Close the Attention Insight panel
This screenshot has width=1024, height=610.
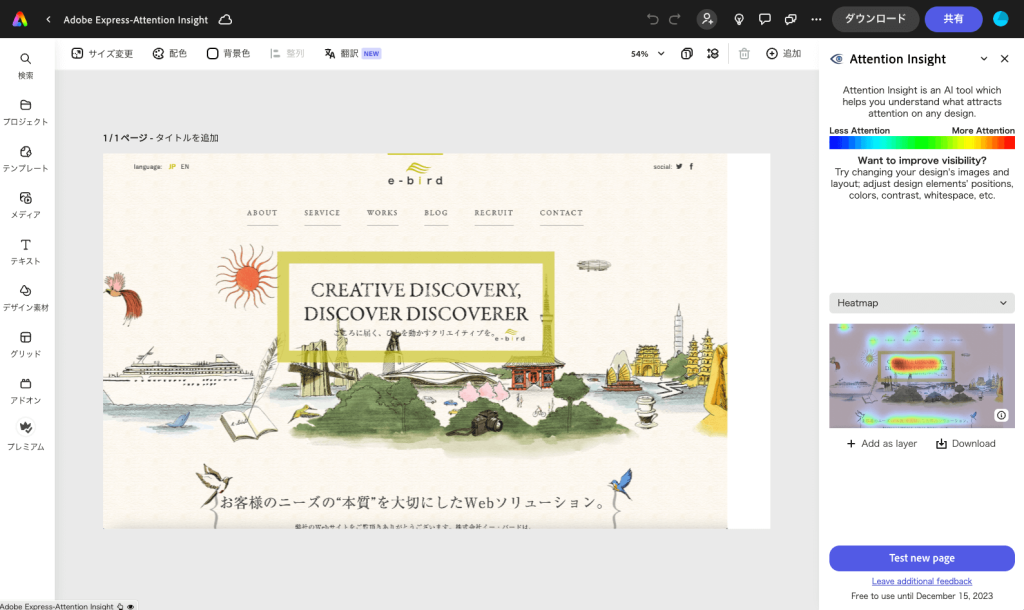coord(1004,59)
